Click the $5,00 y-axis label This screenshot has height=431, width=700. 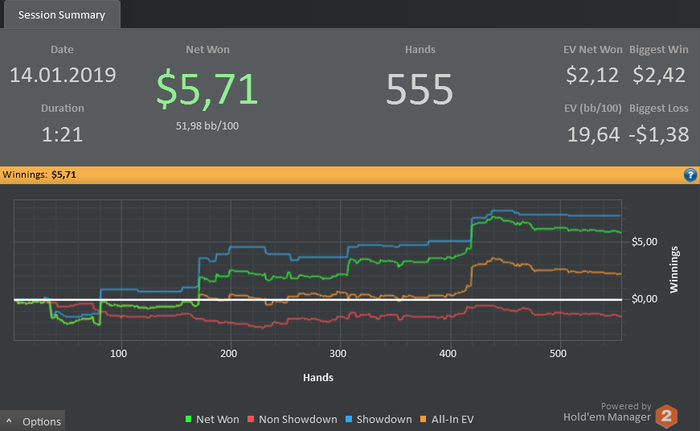click(644, 242)
